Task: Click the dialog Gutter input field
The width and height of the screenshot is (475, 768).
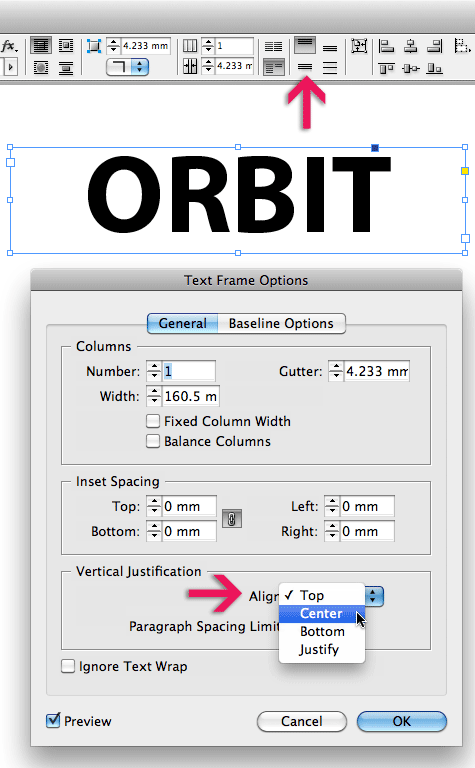Action: [376, 371]
